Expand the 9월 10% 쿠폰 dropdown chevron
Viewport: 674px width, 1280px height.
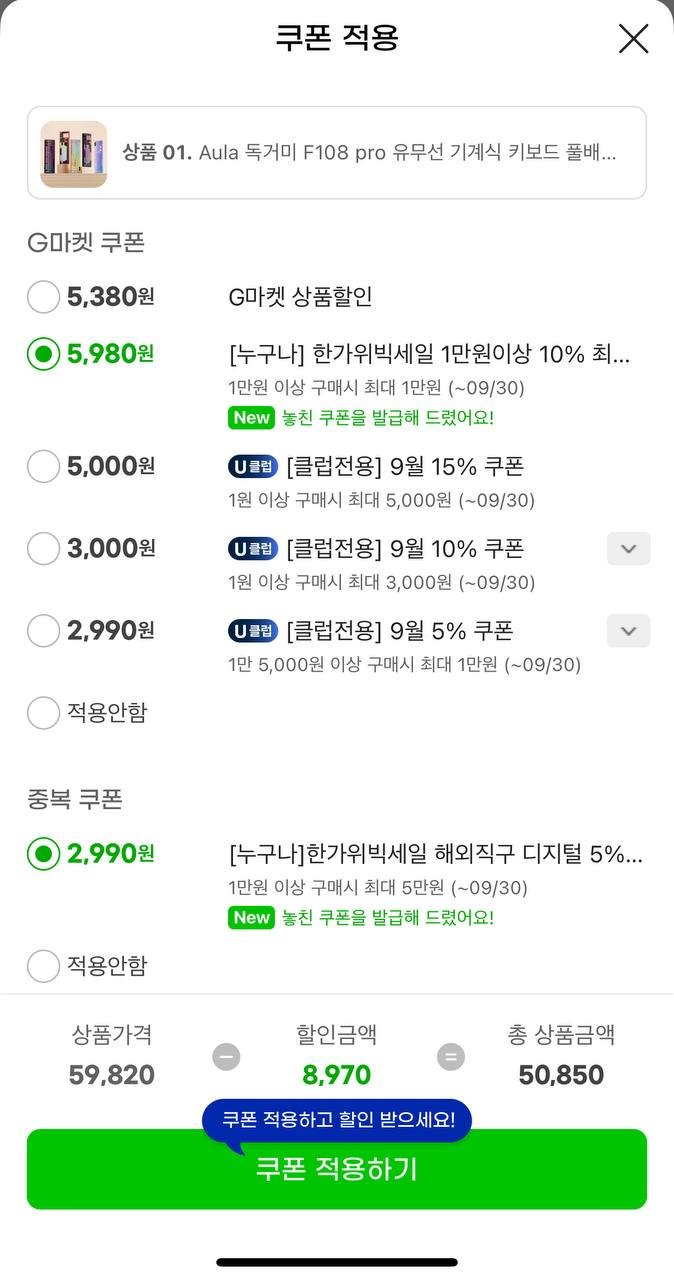[628, 548]
